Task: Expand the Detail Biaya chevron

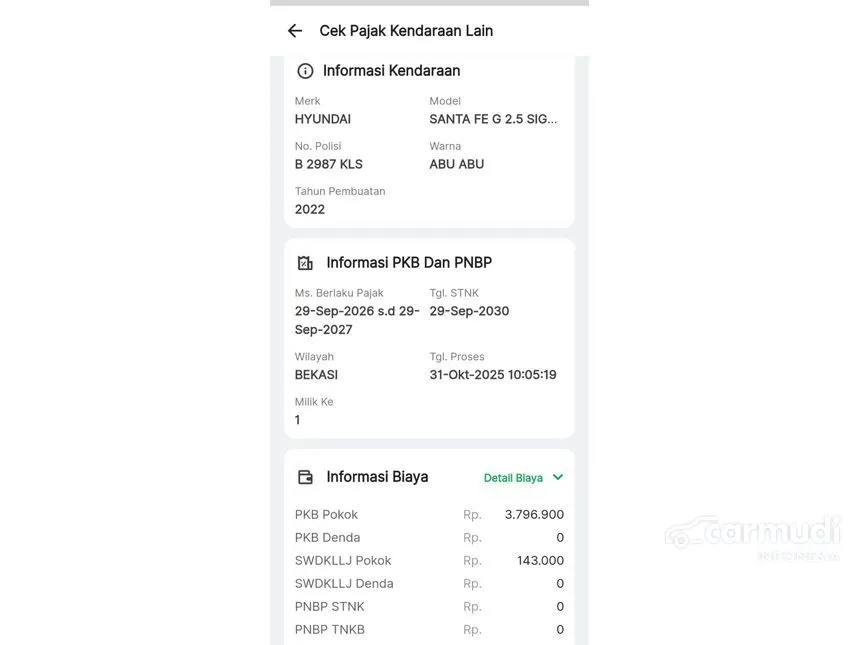Action: click(558, 477)
